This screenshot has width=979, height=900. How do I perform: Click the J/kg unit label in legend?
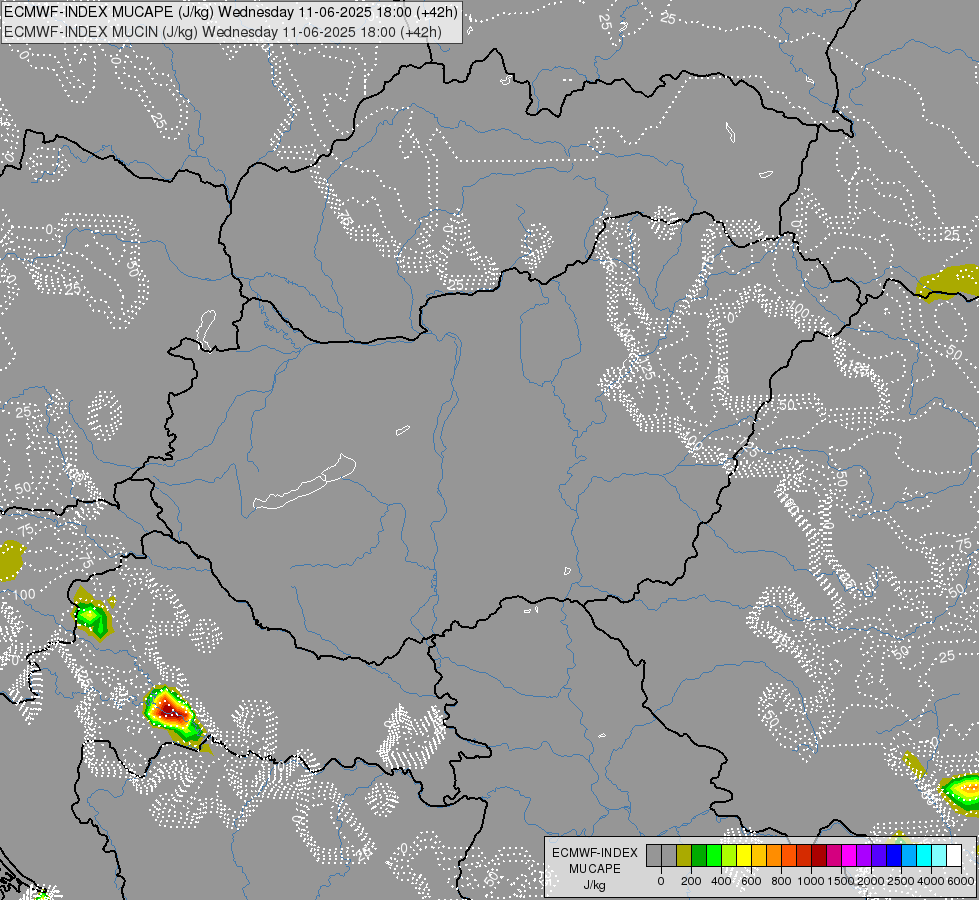point(595,886)
